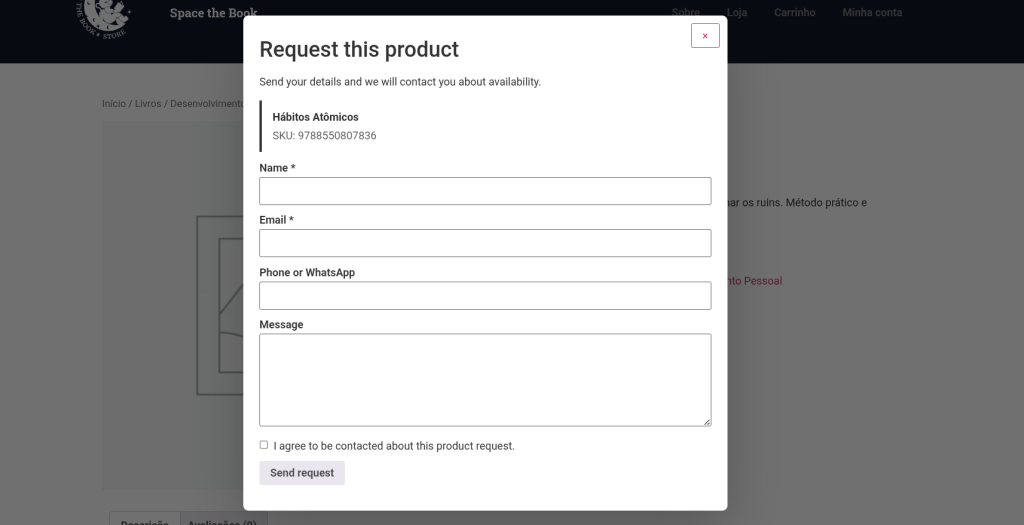Go to Minha conta
This screenshot has height=525, width=1024.
coord(872,12)
